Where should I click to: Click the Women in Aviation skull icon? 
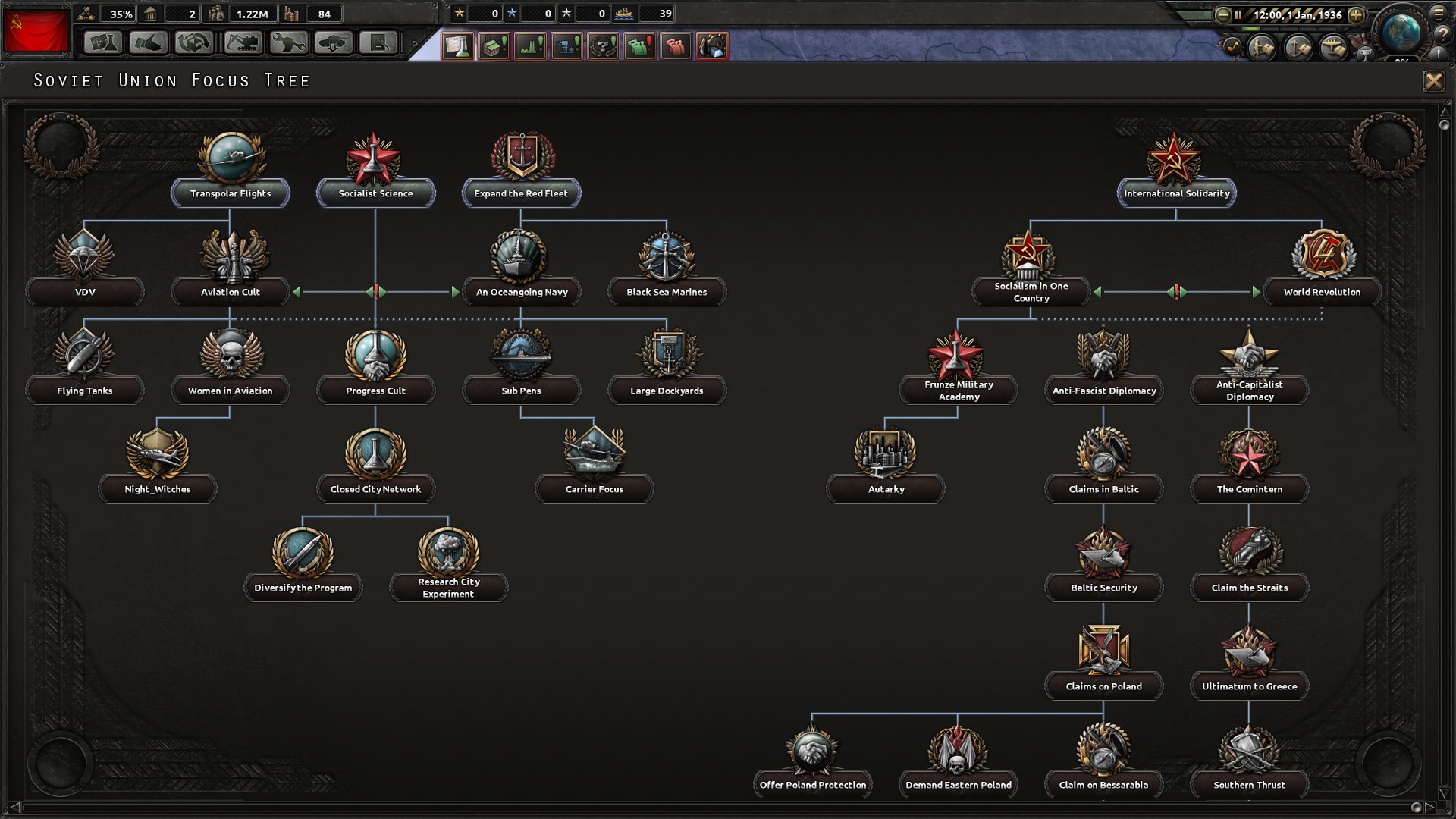[x=231, y=353]
